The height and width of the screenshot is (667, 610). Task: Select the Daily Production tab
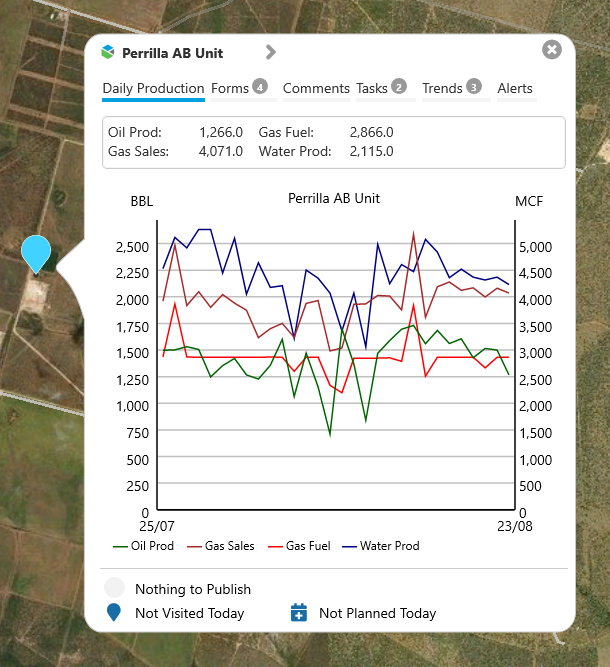[x=153, y=89]
